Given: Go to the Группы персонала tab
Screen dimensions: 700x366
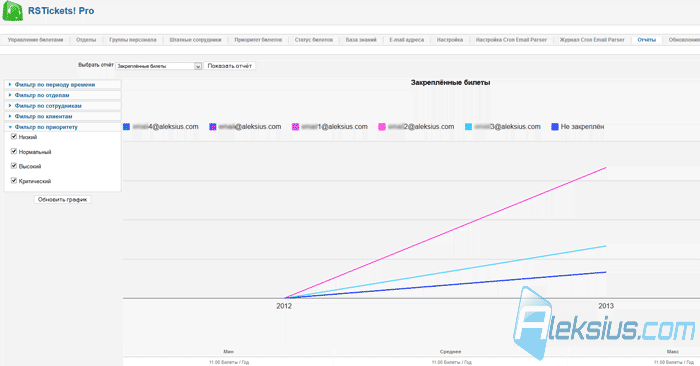Looking at the screenshot, I should 133,40.
